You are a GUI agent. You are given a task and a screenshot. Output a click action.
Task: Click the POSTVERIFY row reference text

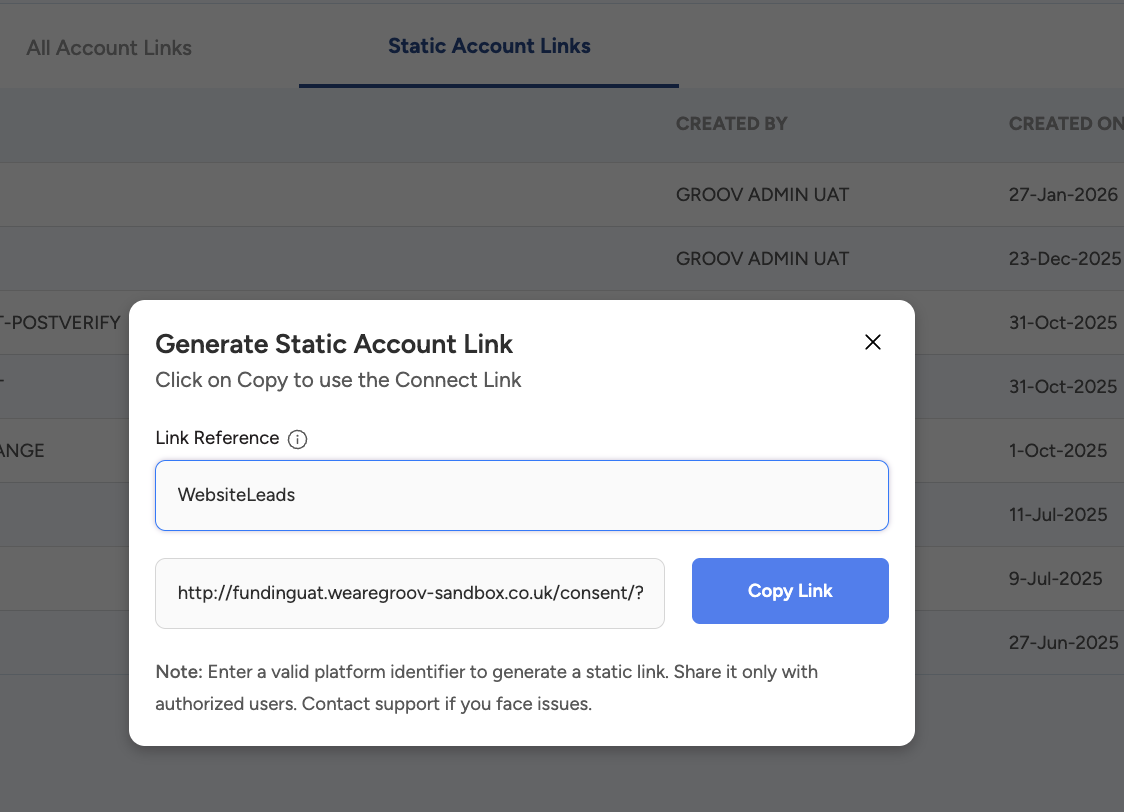(62, 322)
